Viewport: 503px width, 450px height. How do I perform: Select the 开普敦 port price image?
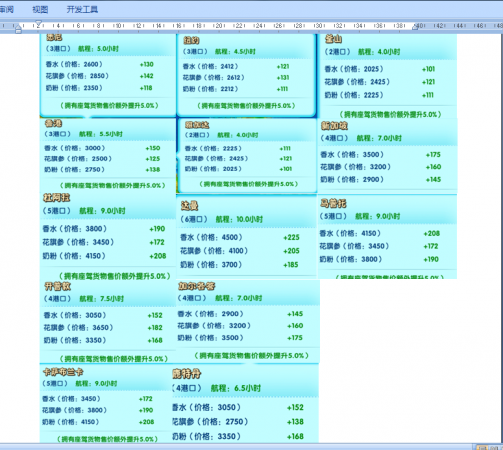tap(108, 322)
